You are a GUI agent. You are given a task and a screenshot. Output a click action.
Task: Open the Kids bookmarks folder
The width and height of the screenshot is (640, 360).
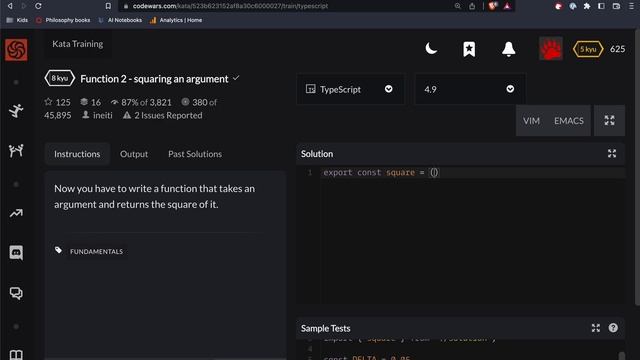(x=17, y=20)
